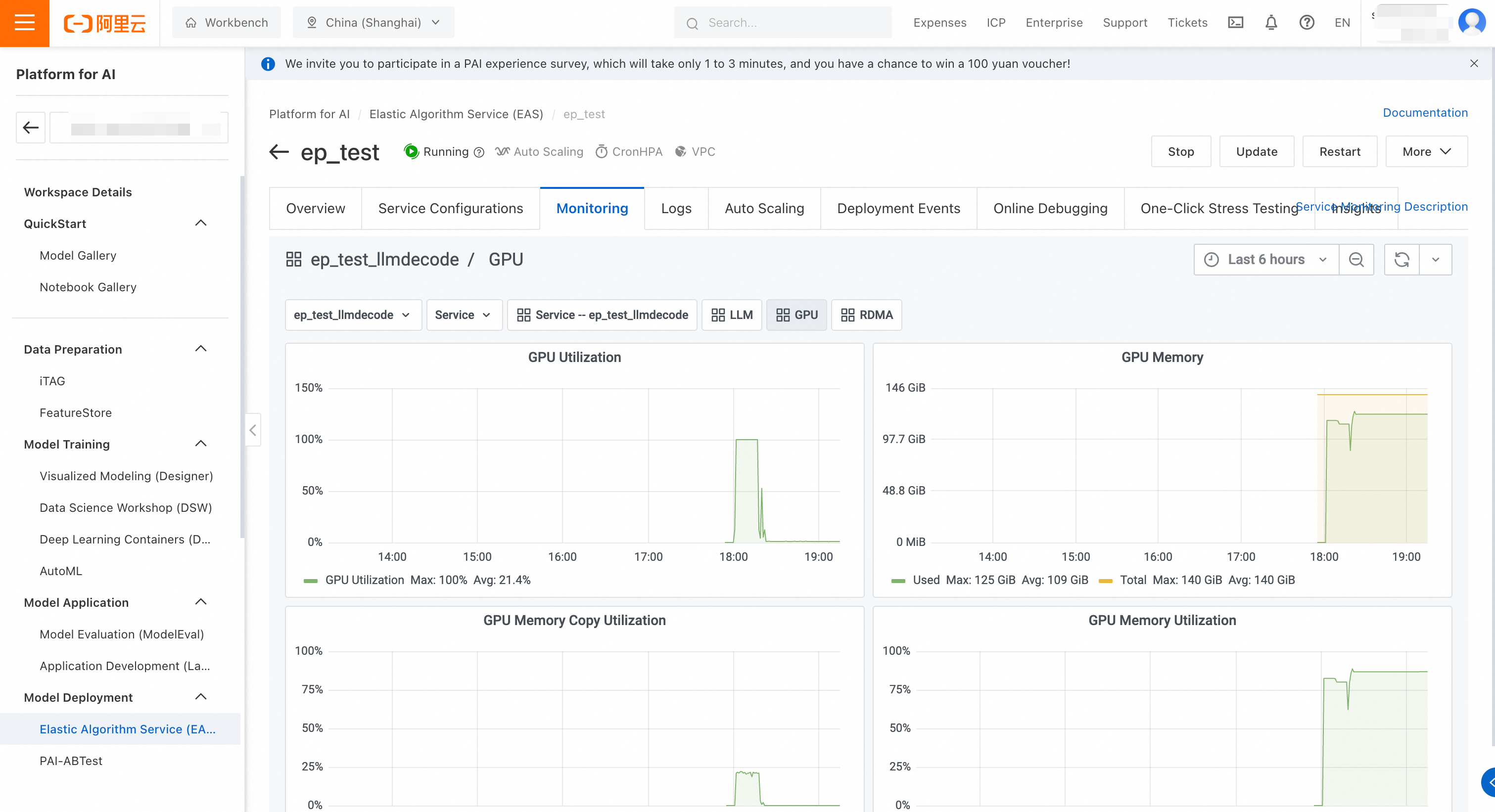Click the help question mark icon
1495x812 pixels.
(1307, 23)
